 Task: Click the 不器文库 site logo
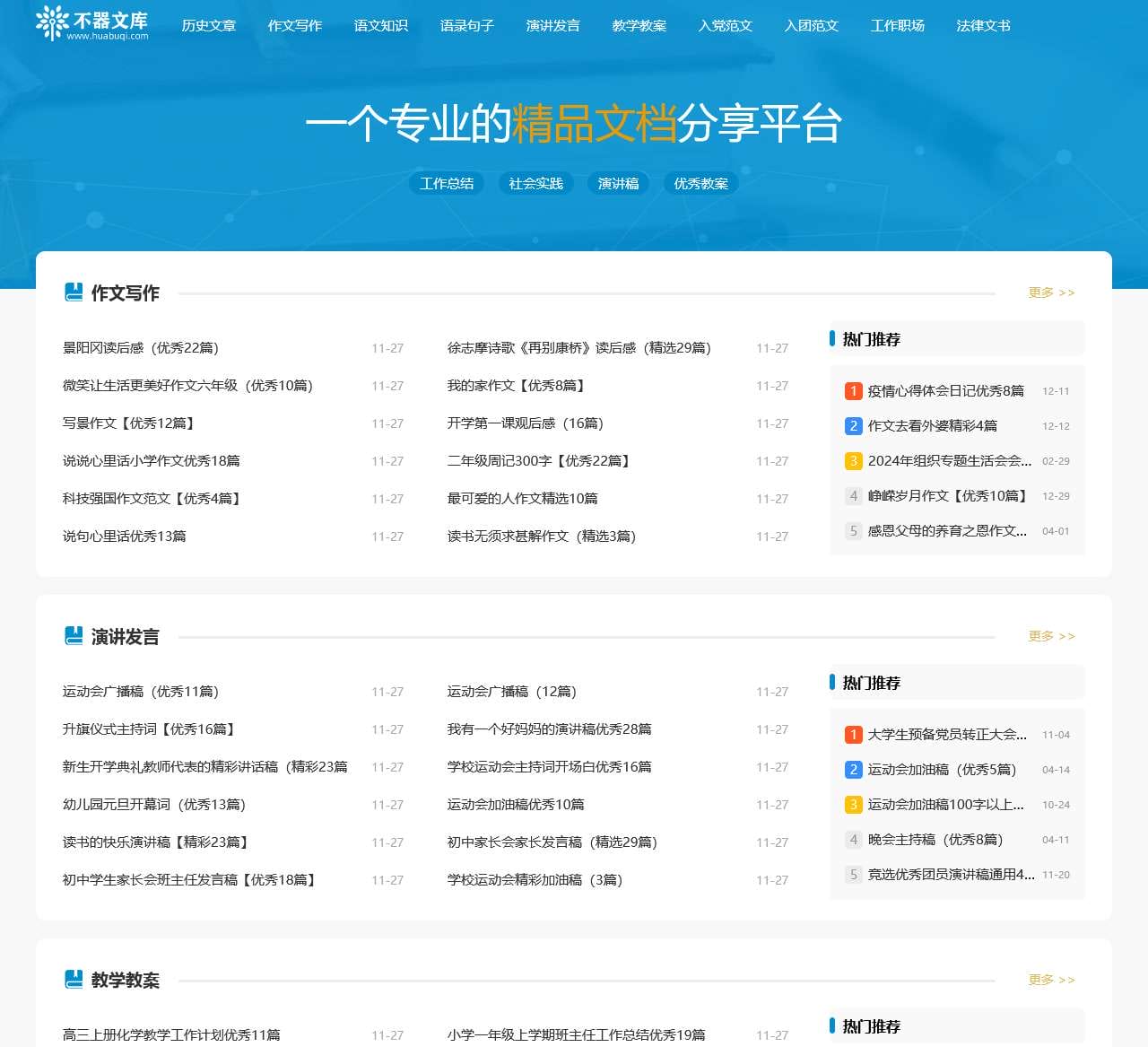click(92, 24)
